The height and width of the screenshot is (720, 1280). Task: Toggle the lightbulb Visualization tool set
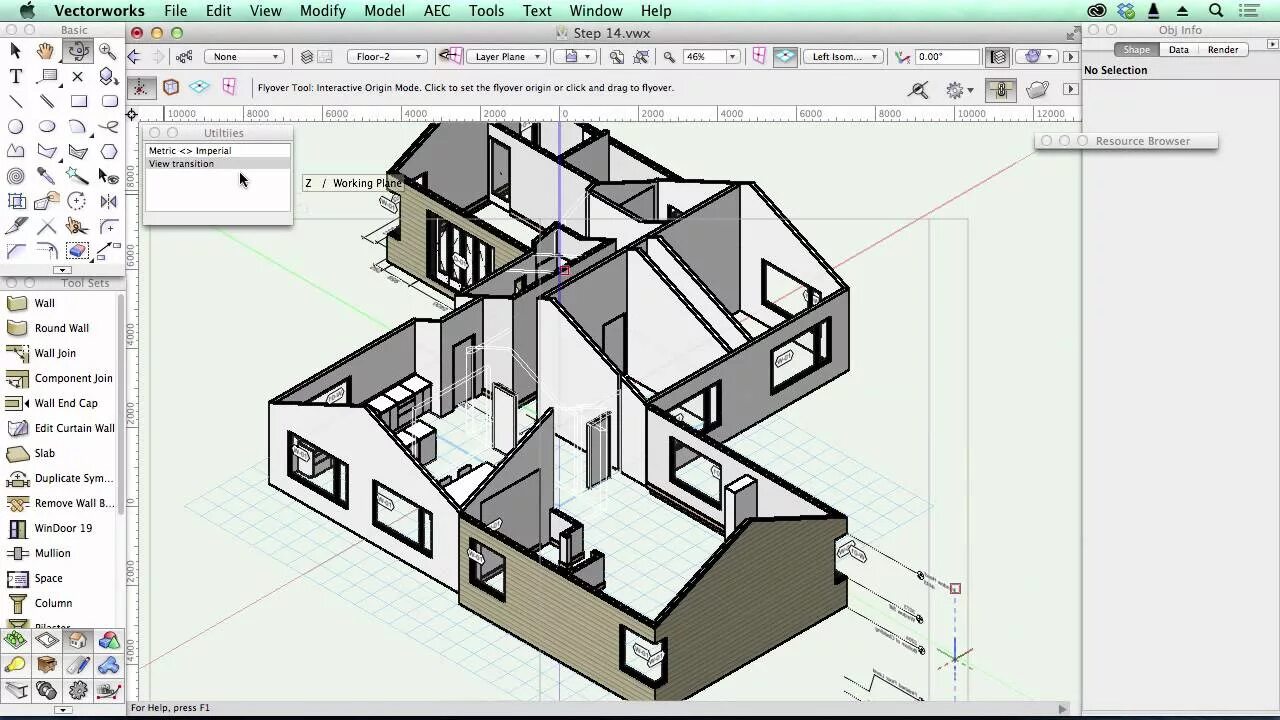pyautogui.click(x=15, y=665)
